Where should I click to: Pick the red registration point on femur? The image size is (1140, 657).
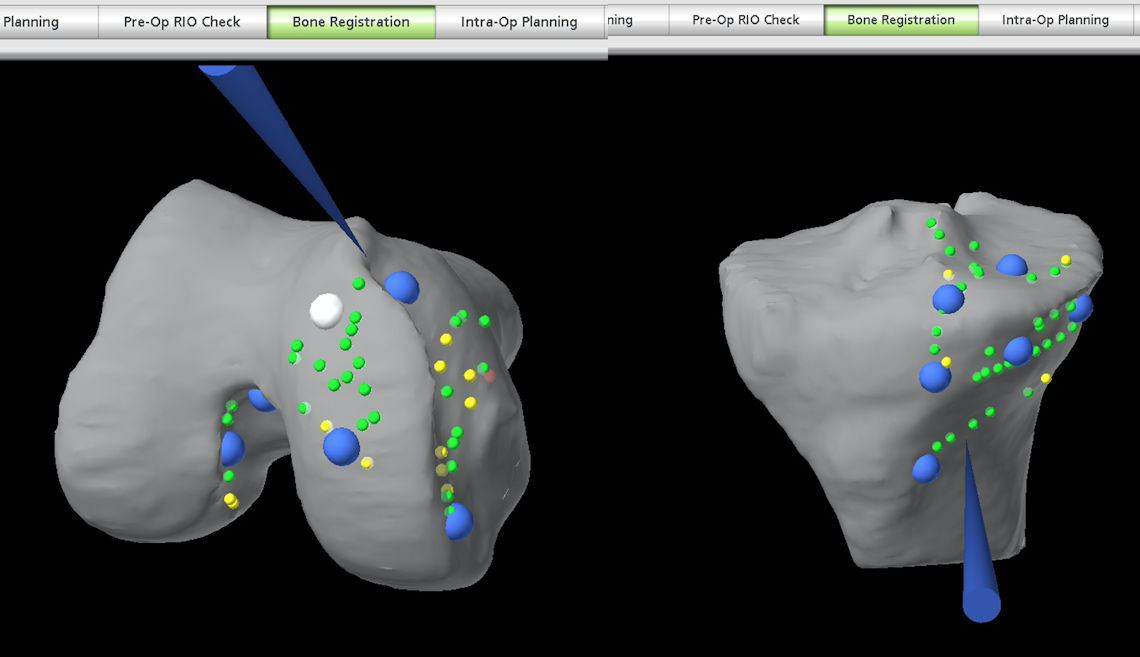(488, 376)
